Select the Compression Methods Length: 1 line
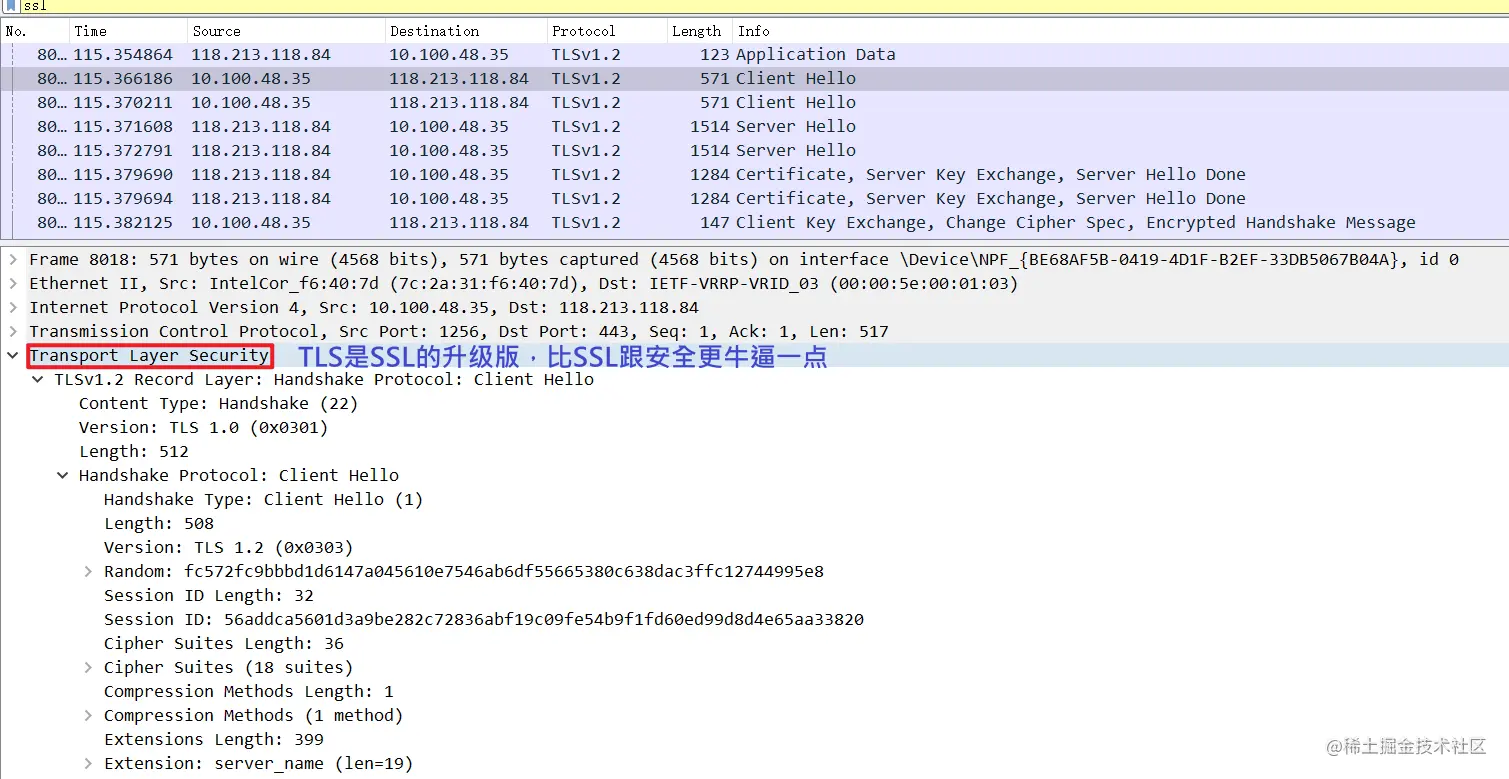The image size is (1509, 779). [249, 692]
